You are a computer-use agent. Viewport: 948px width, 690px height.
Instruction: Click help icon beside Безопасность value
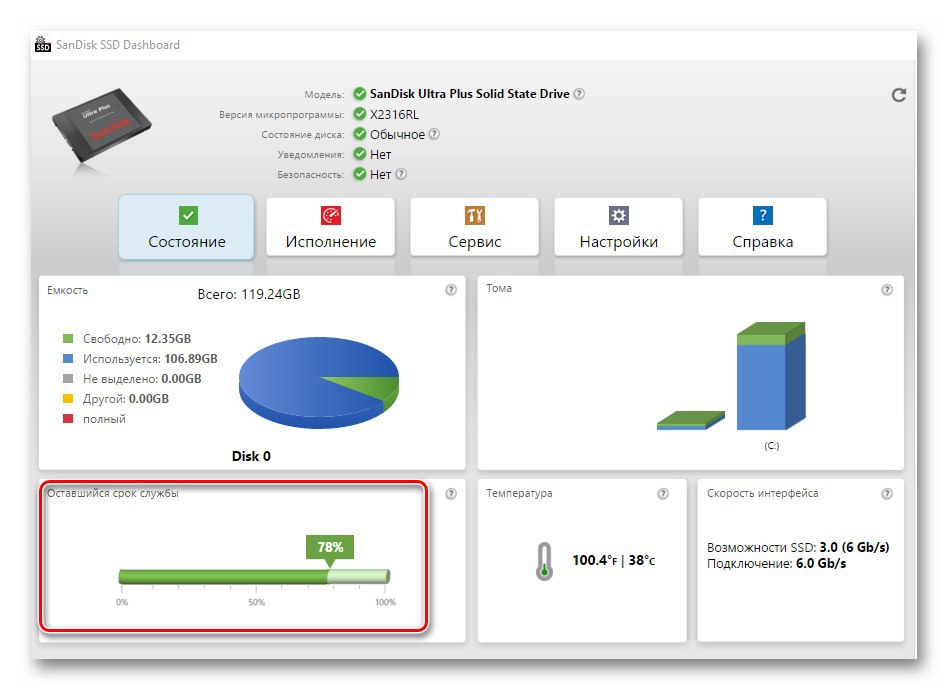point(401,174)
